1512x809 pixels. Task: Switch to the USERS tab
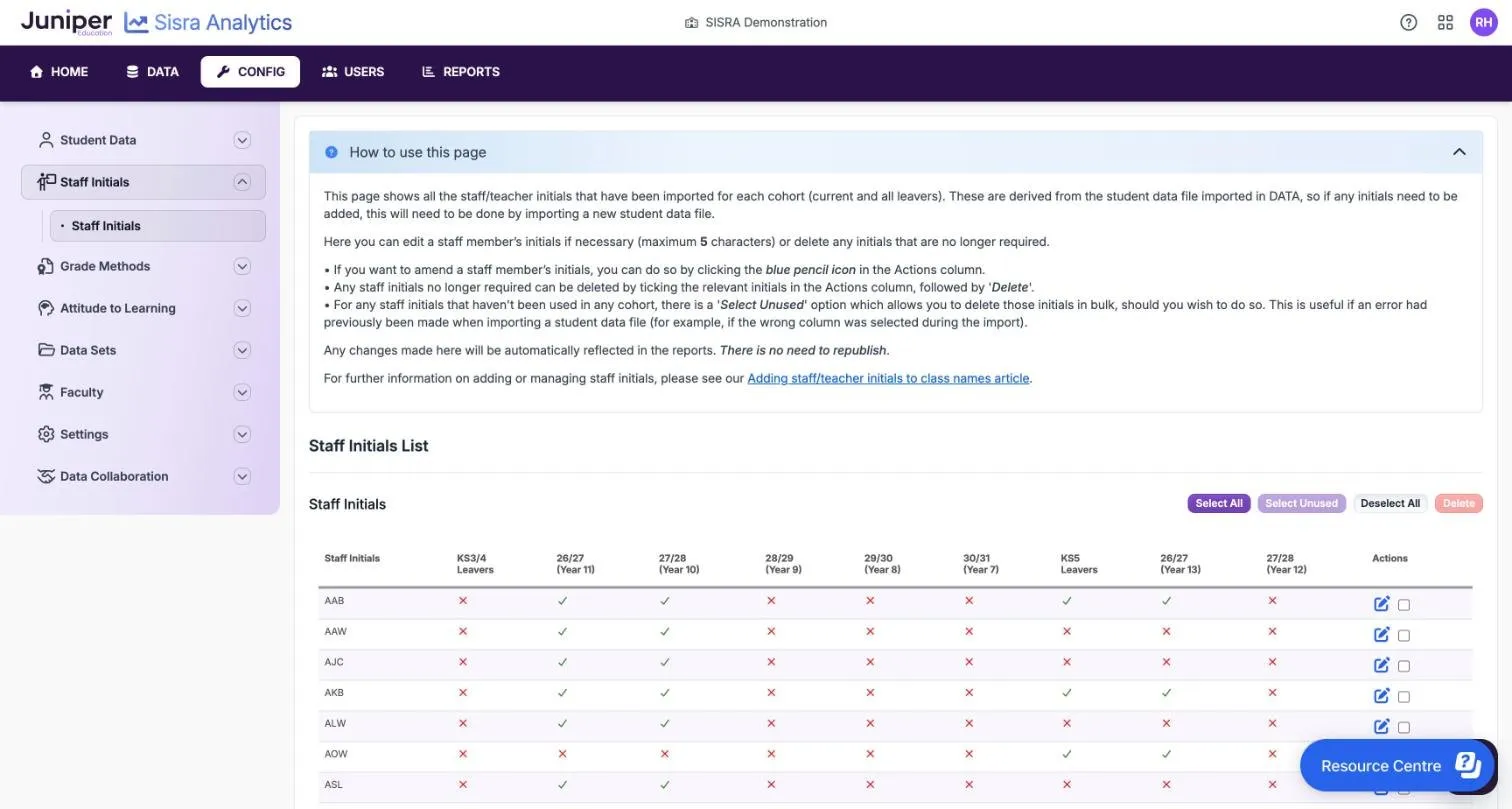coord(353,72)
